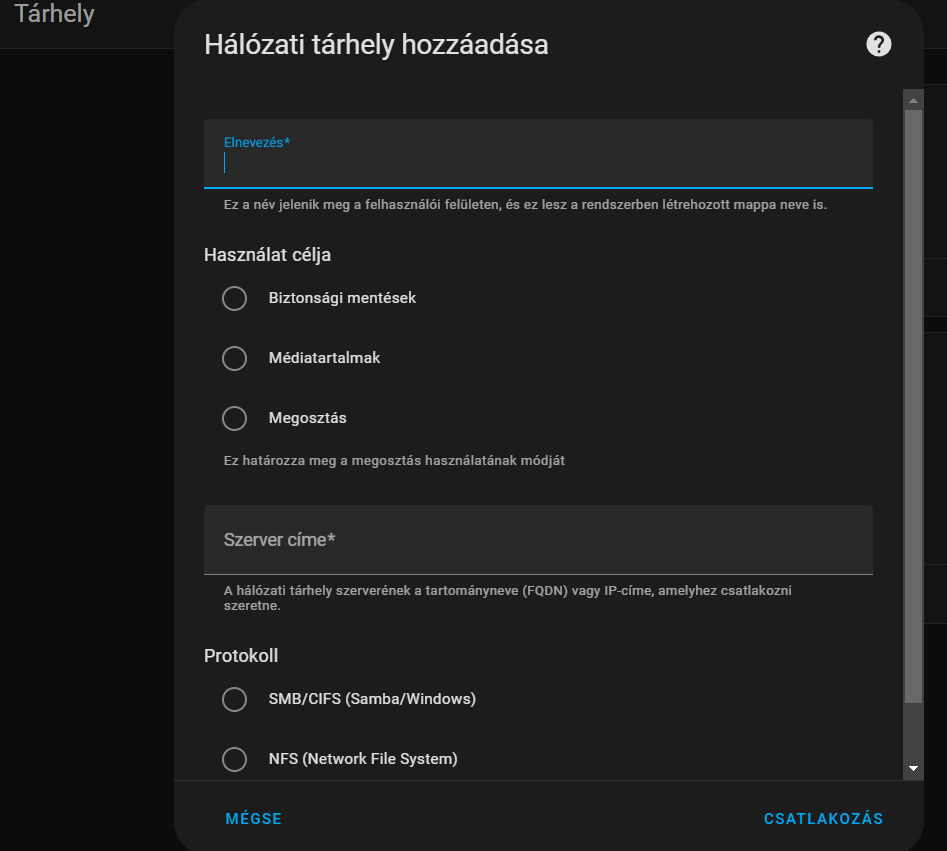Click the dialog's vertical scrollbar thumb
The image size is (947, 851).
(x=913, y=400)
